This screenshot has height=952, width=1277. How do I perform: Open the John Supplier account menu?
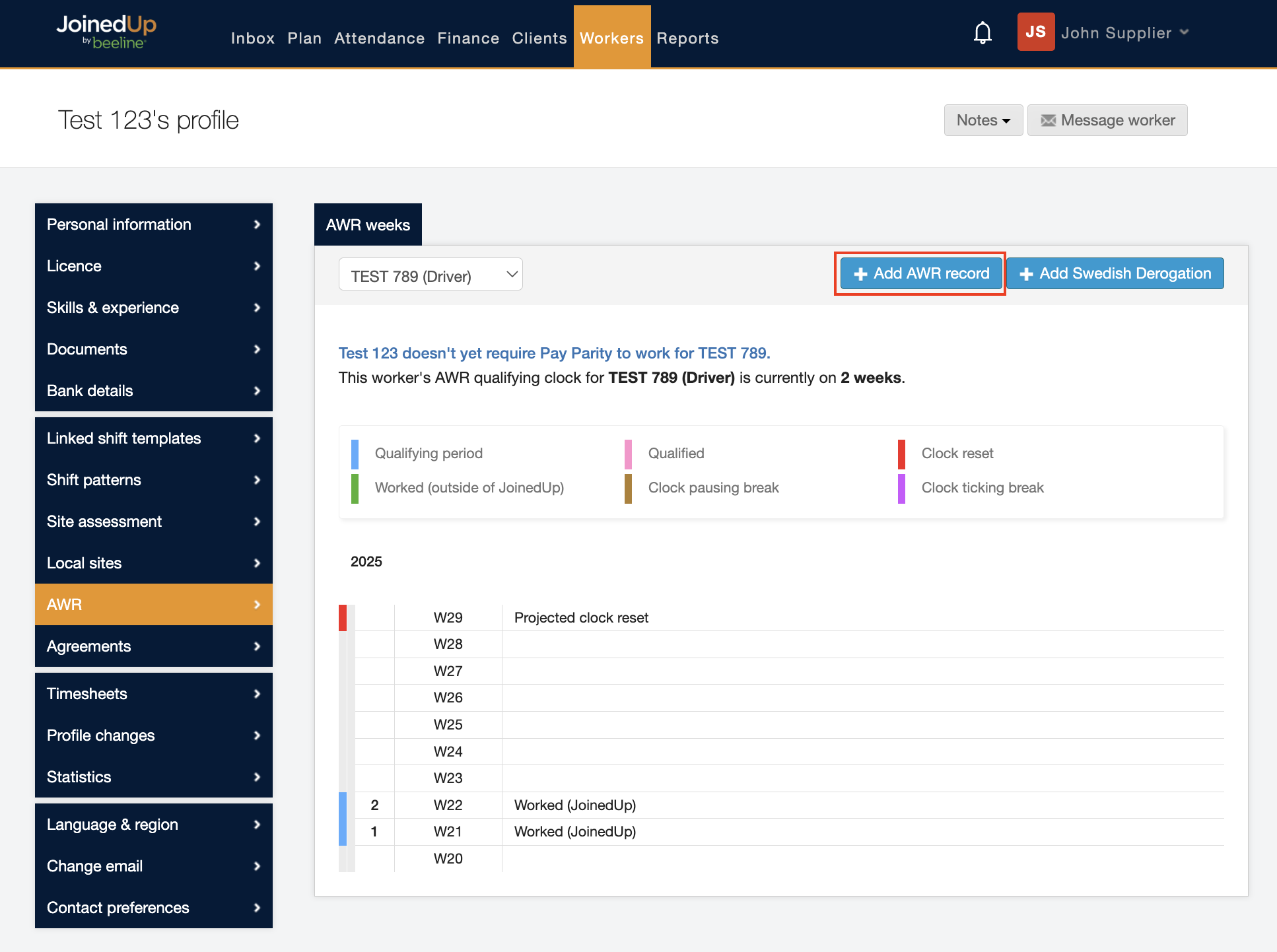pos(1124,33)
